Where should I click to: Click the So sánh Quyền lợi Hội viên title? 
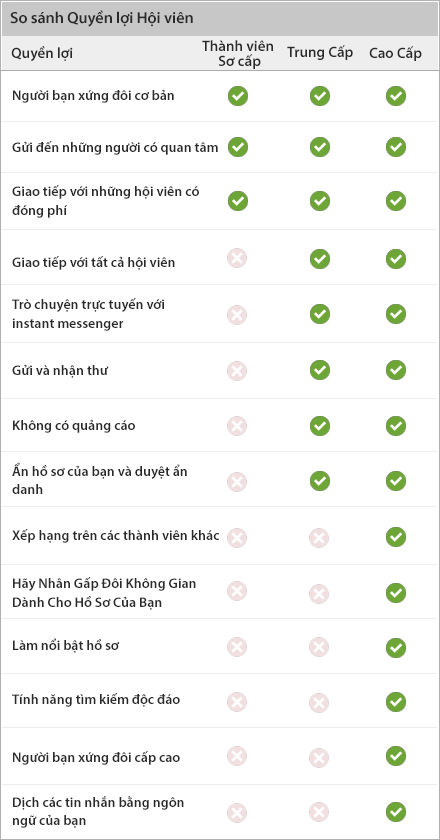(102, 18)
